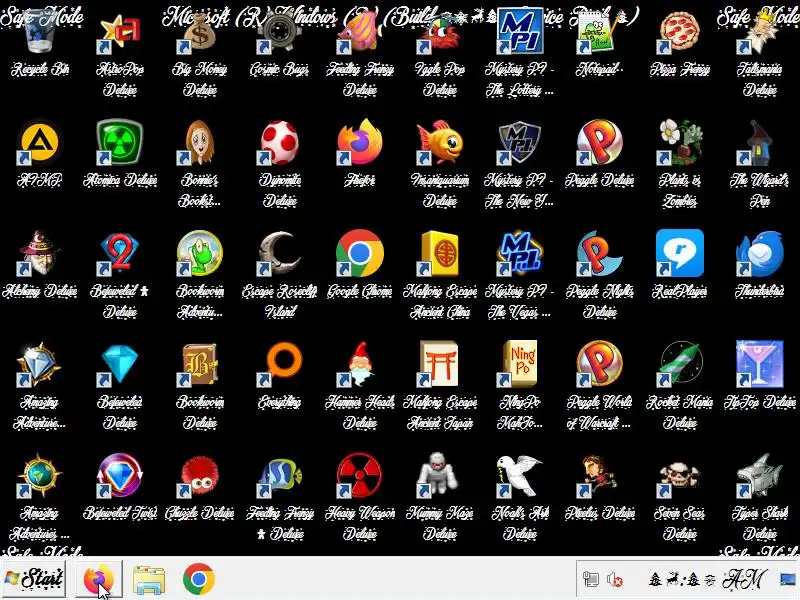Open Firefox desktop shortcut
This screenshot has width=800, height=600.
pos(360,142)
